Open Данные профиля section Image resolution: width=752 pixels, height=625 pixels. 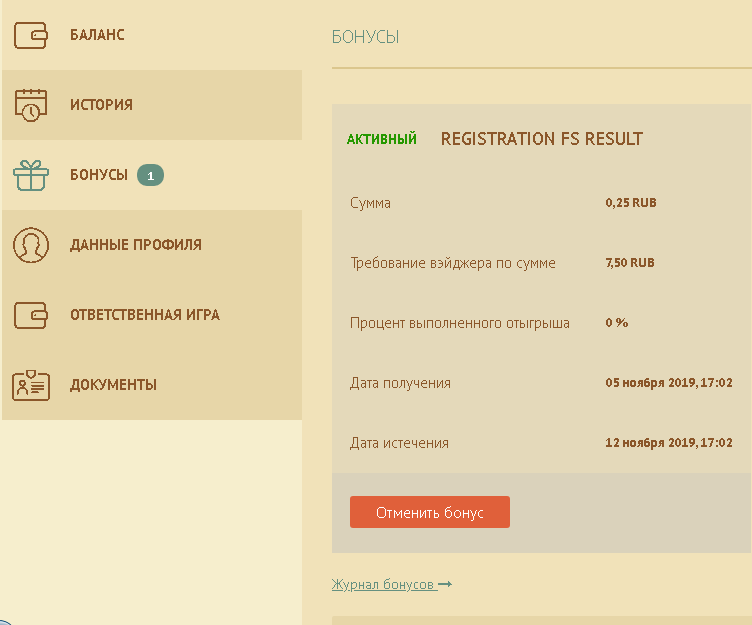136,245
